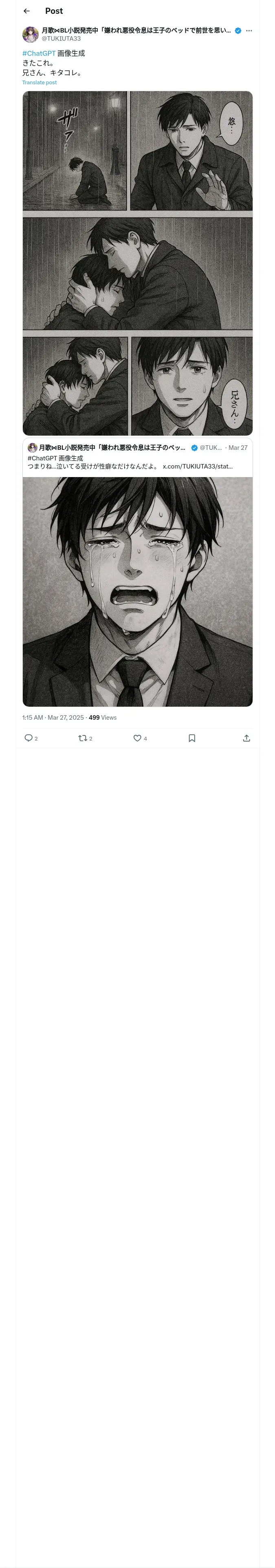Click the quoted post's small avatar
Screen dimensions: 275x1568
click(32, 447)
